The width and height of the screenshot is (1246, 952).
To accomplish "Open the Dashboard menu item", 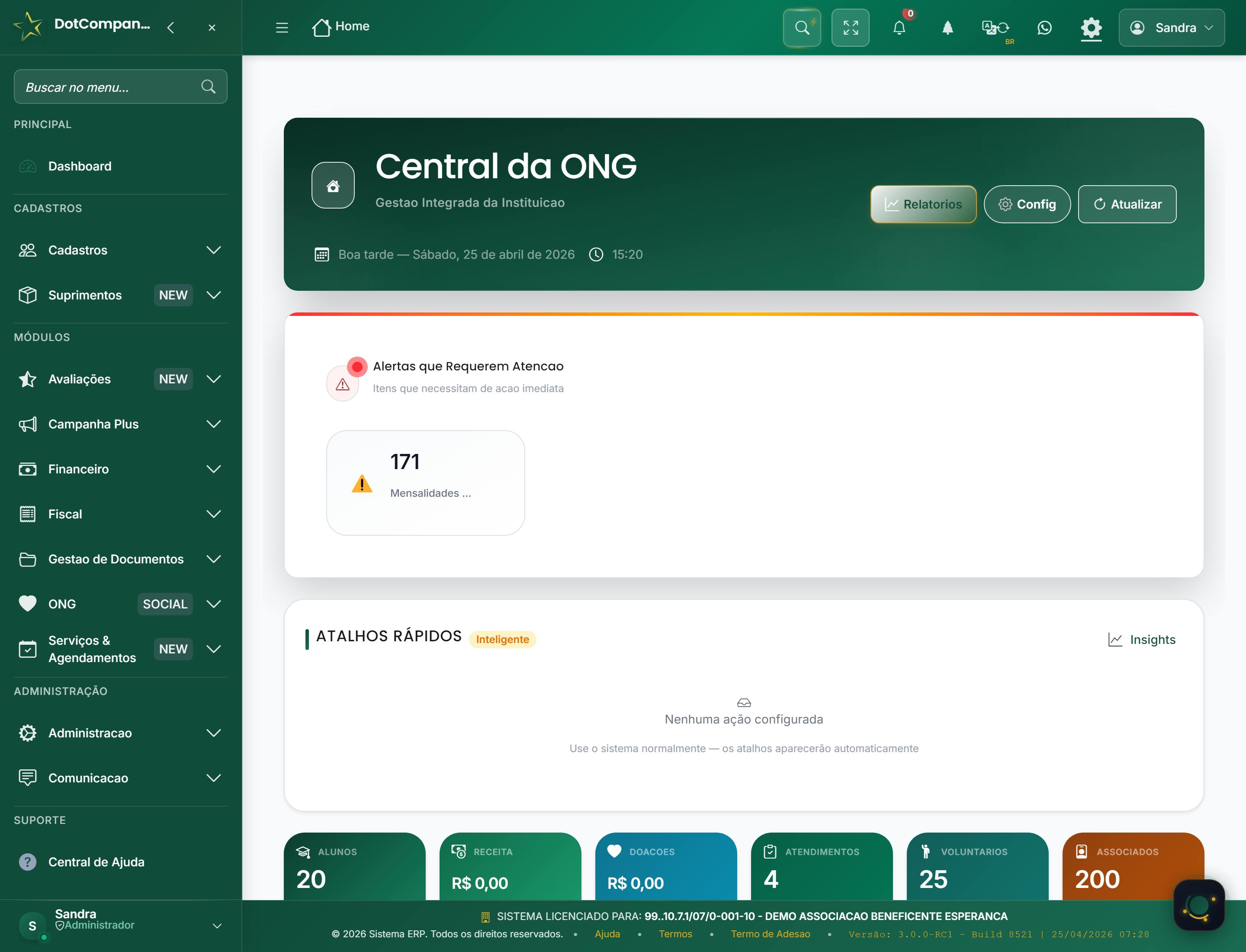I will coord(121,166).
